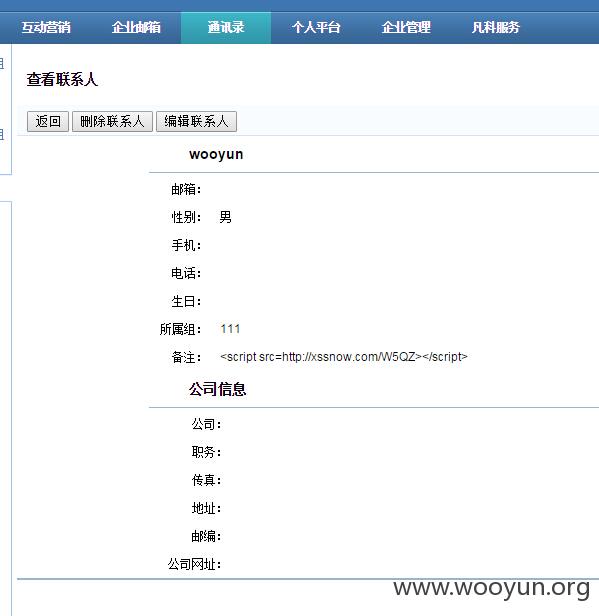Click the 公司信息 section heading
The width and height of the screenshot is (599, 616).
pos(217,389)
